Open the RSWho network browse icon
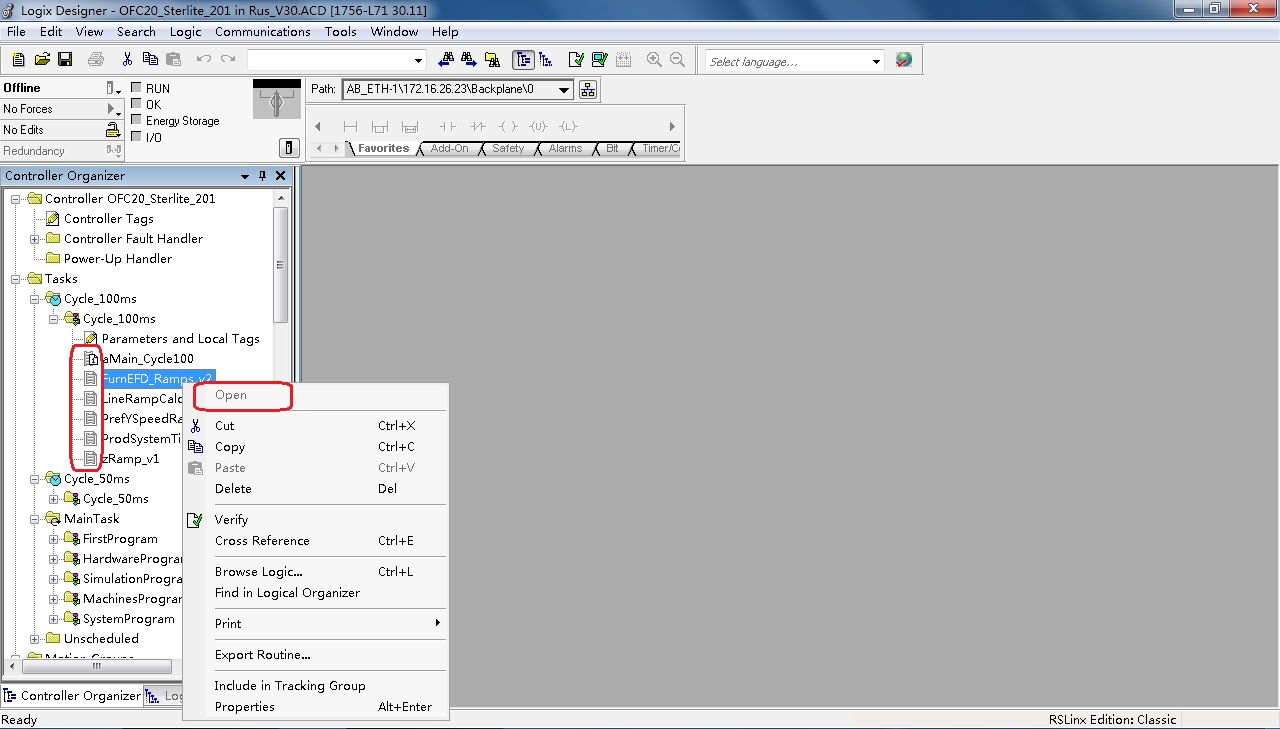Viewport: 1280px width, 729px height. (x=587, y=90)
